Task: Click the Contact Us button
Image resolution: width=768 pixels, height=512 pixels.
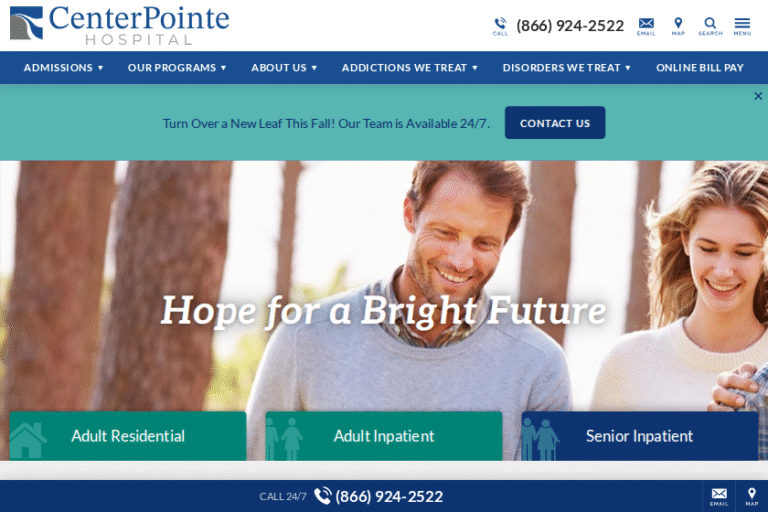Action: click(555, 123)
